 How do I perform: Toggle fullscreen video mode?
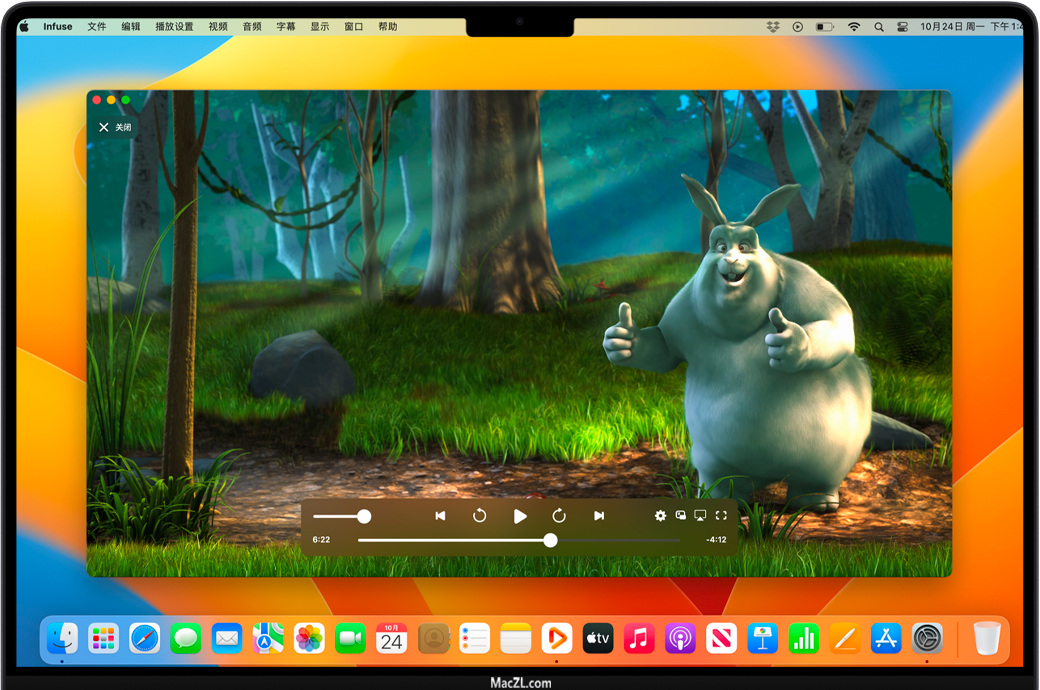point(721,515)
